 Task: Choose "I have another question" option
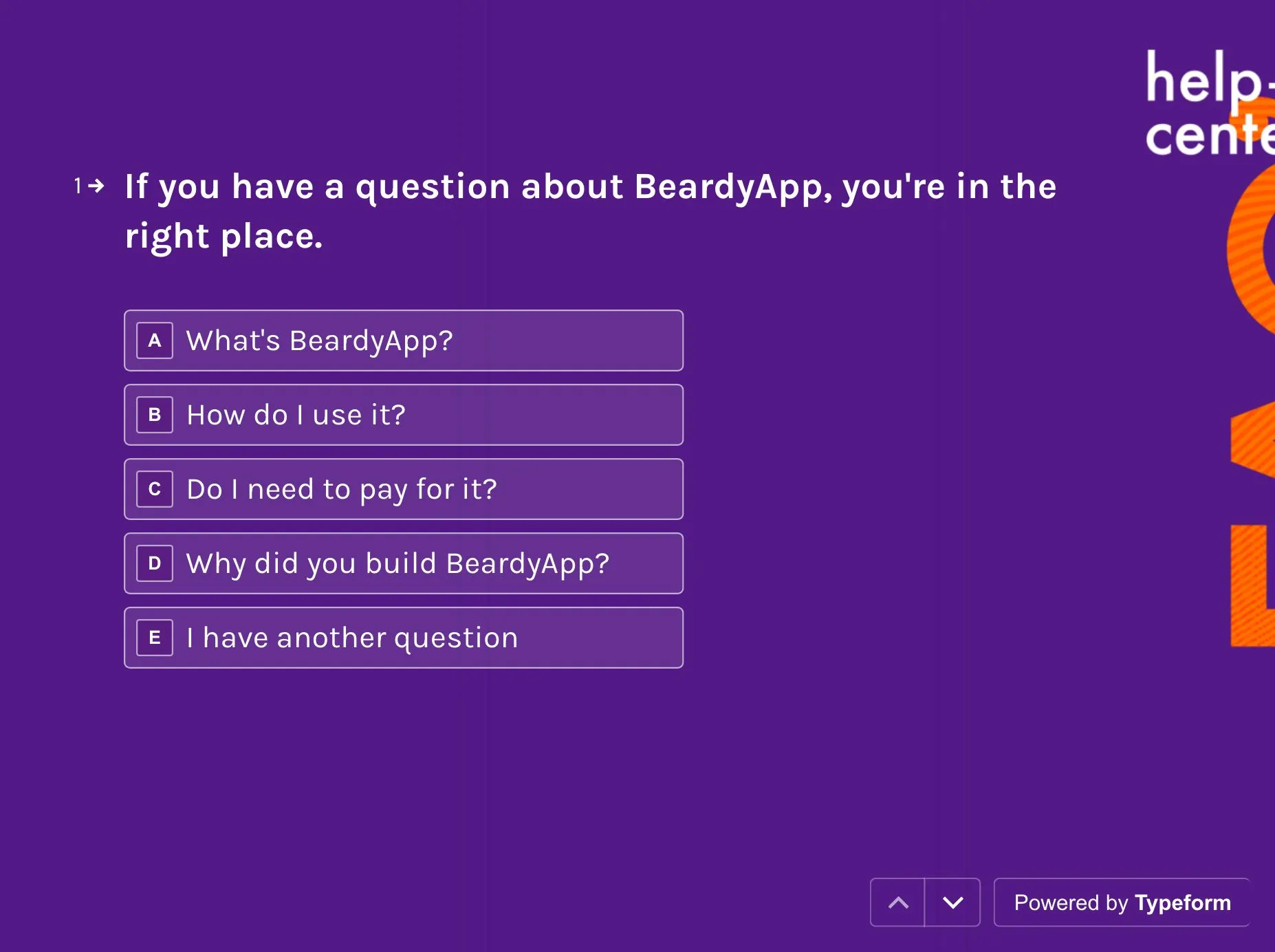(404, 638)
